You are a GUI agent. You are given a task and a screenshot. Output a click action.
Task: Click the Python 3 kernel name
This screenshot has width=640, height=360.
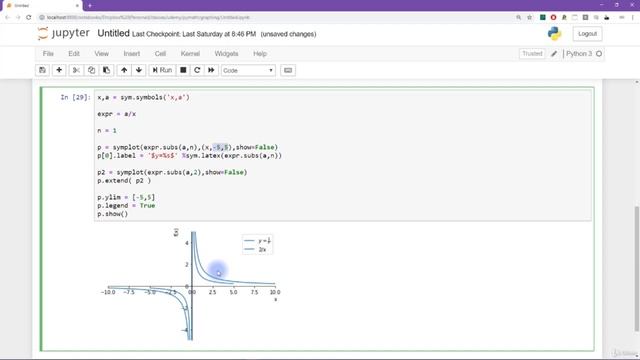[x=579, y=53]
